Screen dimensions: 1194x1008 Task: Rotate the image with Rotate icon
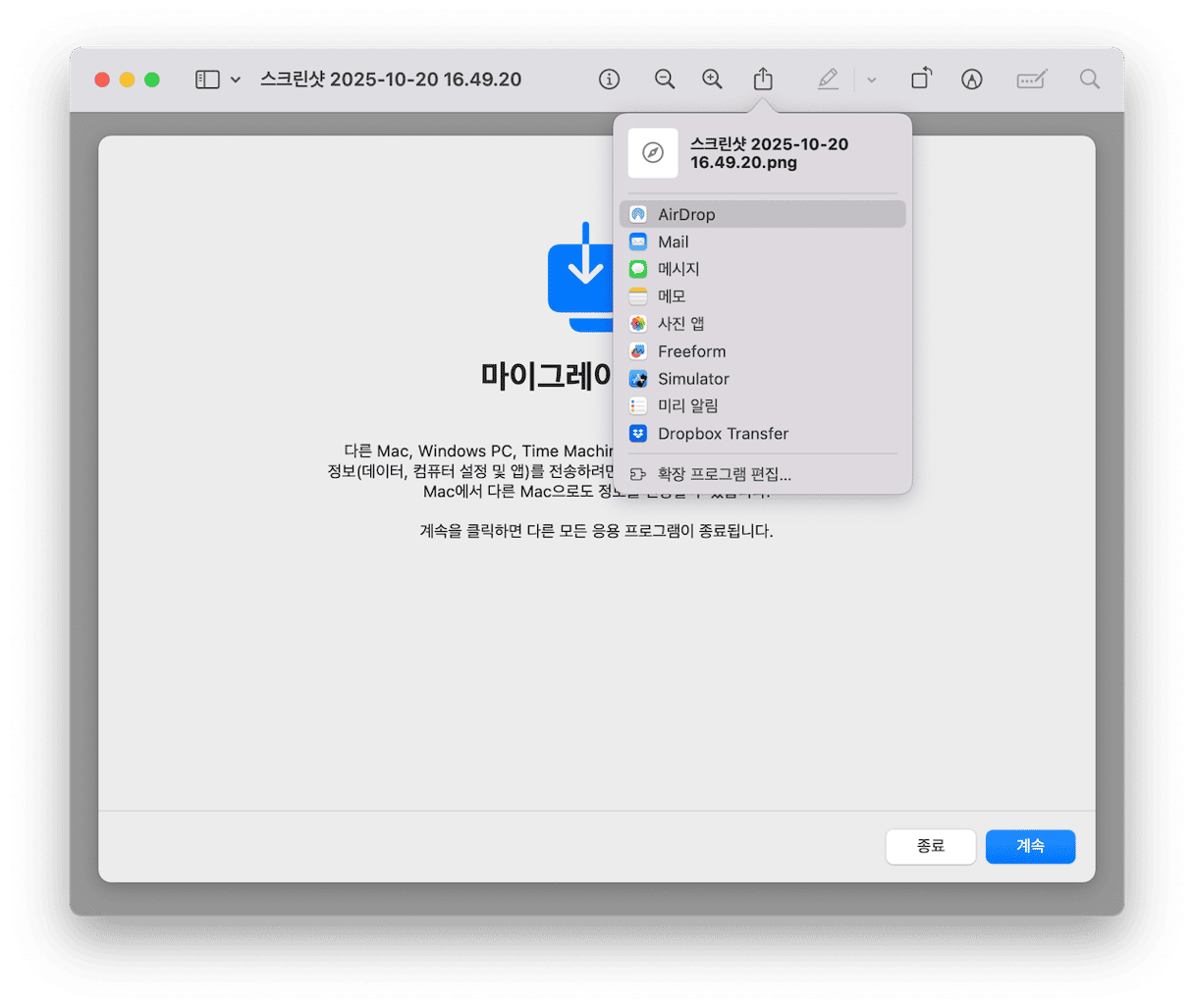[920, 80]
